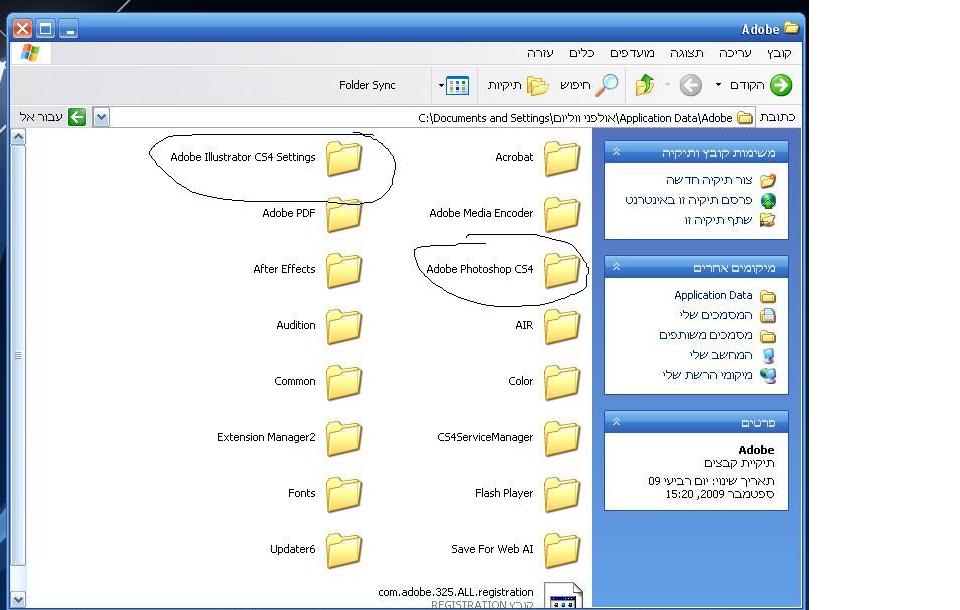The width and height of the screenshot is (960, 610).
Task: Click the Flash Player folder name
Action: pos(504,494)
